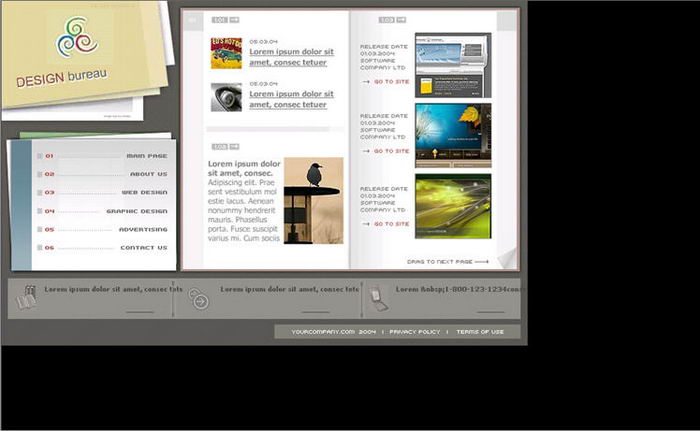Open Graphic Design from navigation

pos(137,211)
